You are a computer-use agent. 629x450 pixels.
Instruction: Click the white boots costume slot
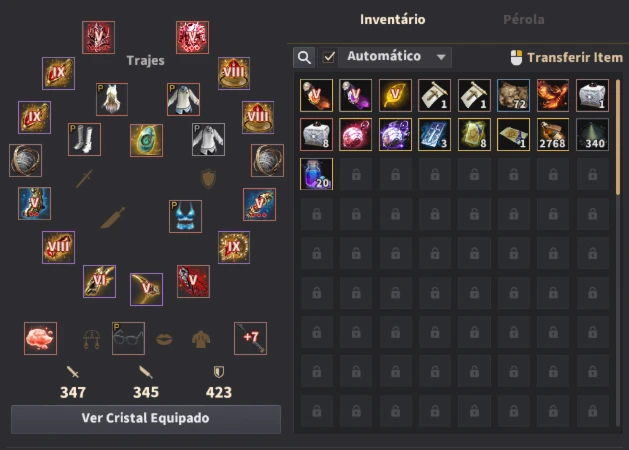click(84, 139)
